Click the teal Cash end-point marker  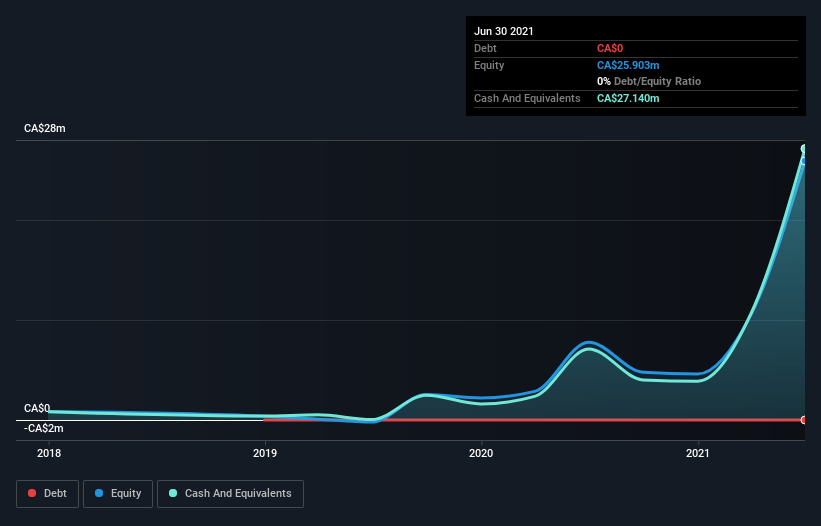[804, 149]
